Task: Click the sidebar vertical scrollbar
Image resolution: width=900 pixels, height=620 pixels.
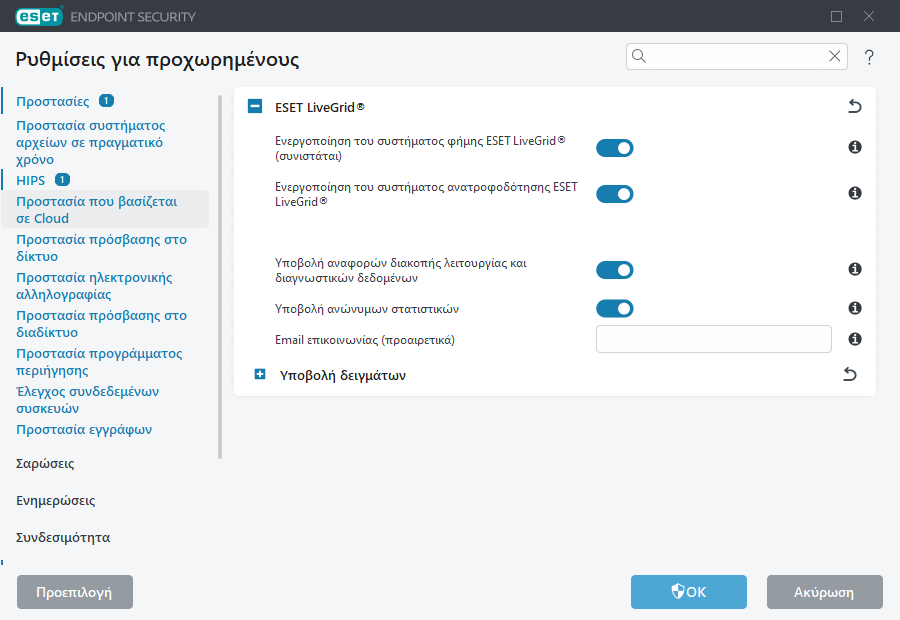Action: (x=220, y=277)
